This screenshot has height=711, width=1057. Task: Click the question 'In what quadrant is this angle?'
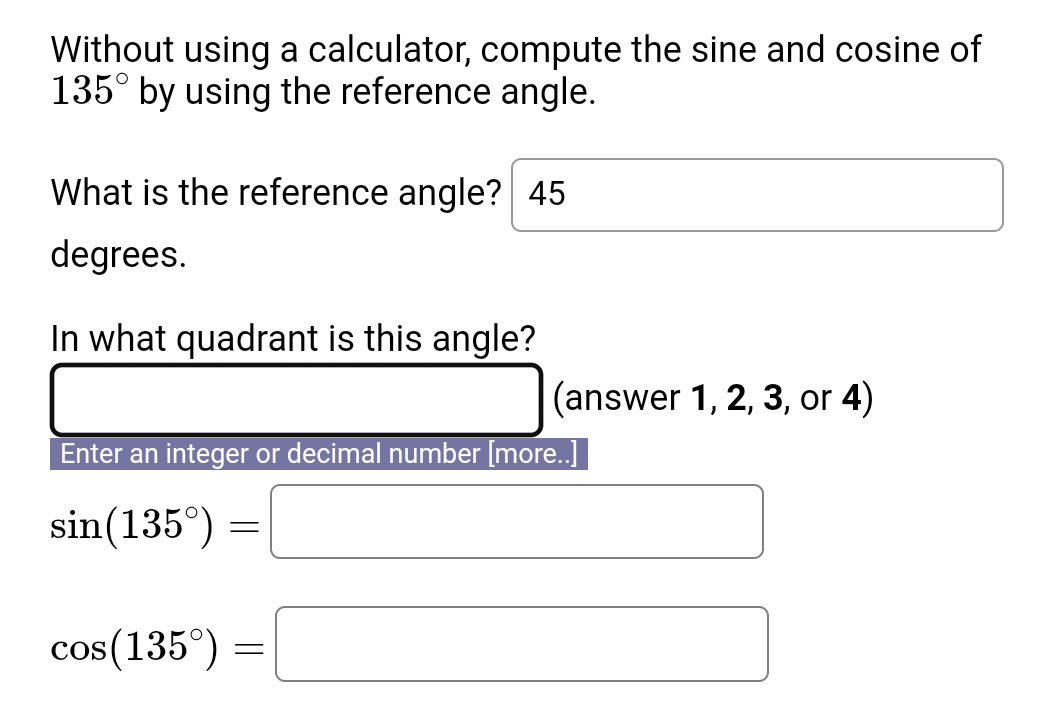pyautogui.click(x=293, y=338)
